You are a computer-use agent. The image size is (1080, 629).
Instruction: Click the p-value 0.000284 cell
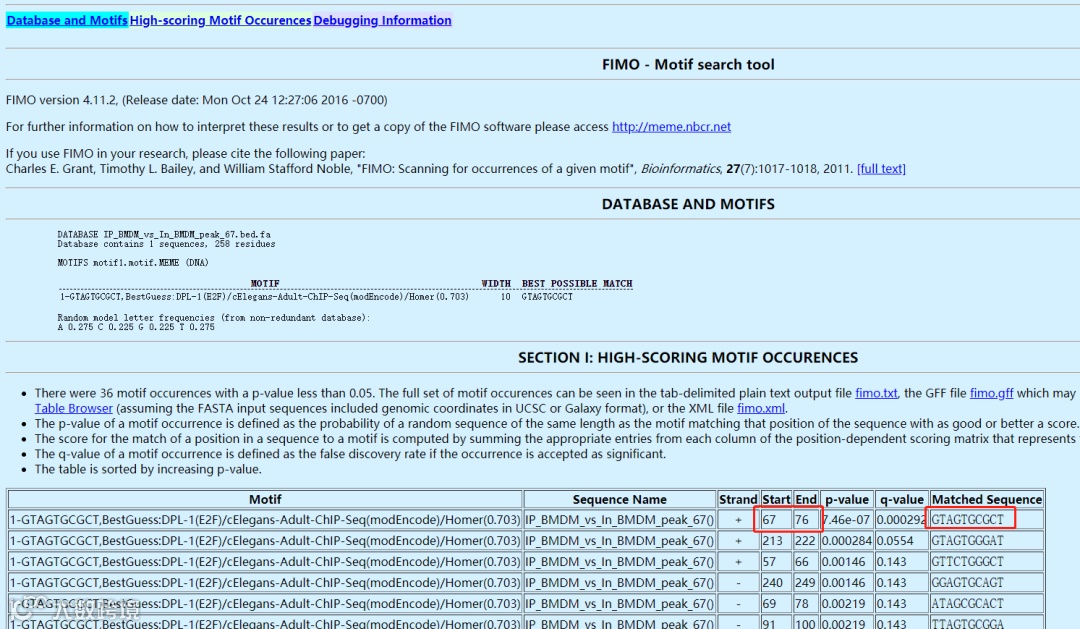tap(847, 541)
